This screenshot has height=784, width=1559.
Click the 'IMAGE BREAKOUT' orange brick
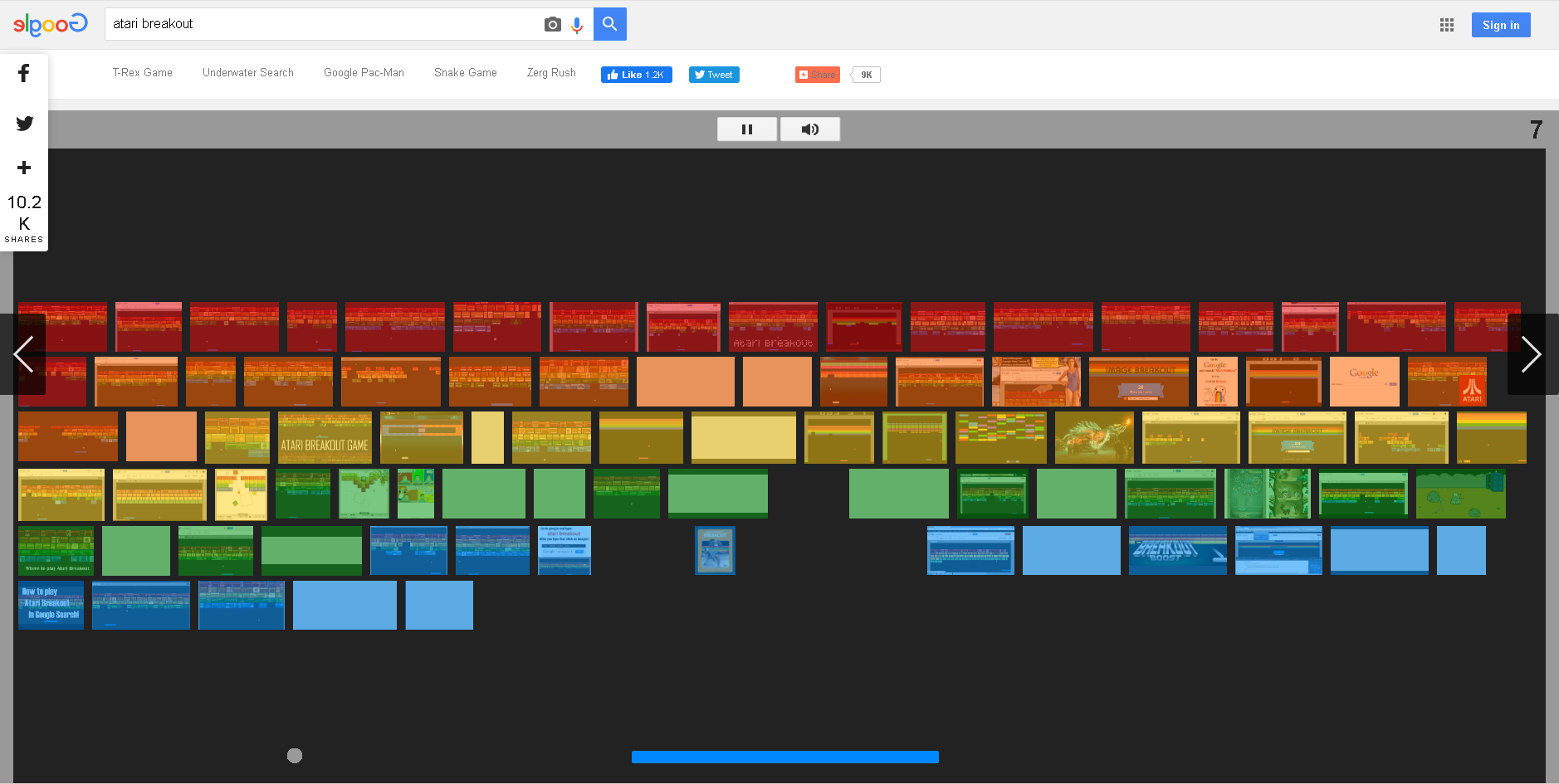pos(1139,382)
